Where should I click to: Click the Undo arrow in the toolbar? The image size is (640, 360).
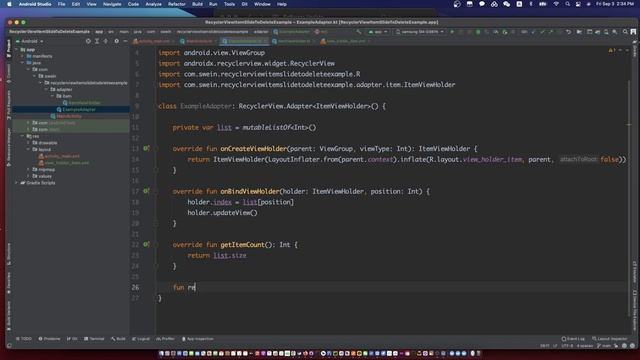(x=568, y=32)
